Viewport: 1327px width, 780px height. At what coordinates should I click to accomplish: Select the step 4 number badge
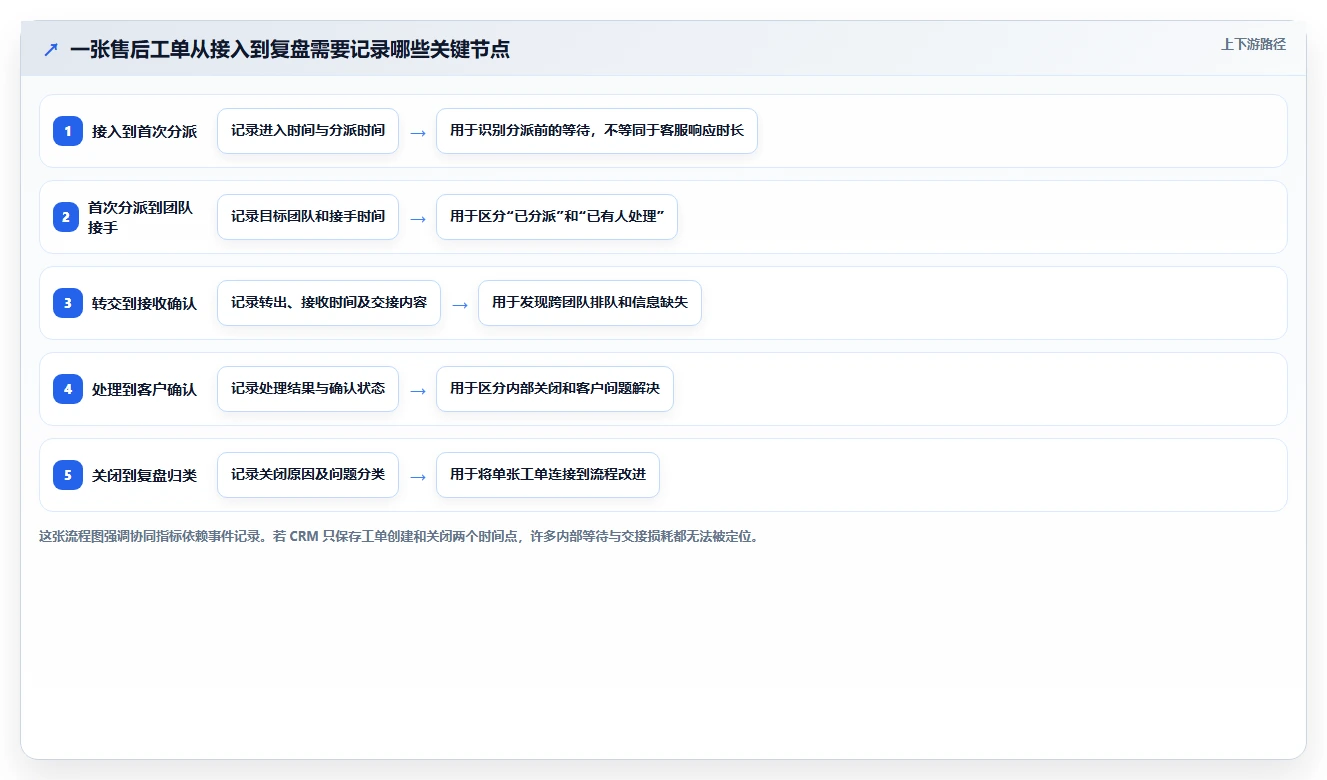pos(68,389)
